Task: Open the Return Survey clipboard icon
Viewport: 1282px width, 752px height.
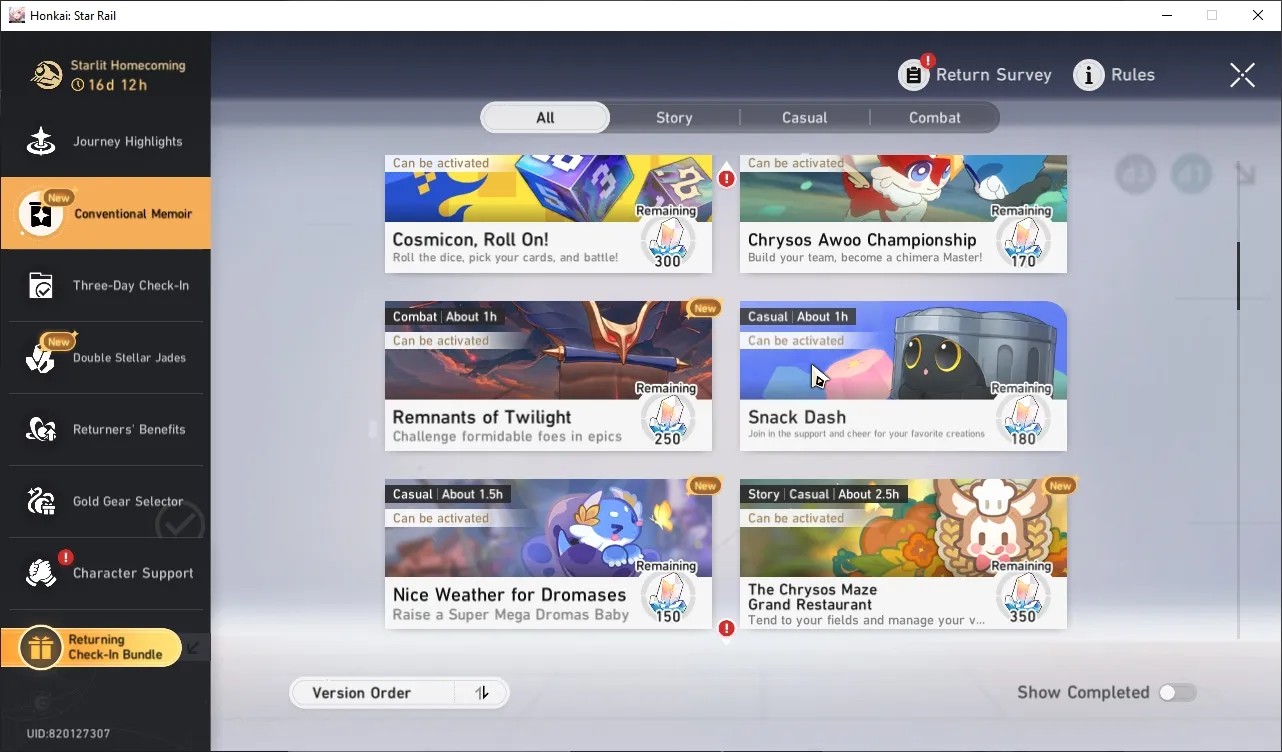Action: [913, 75]
